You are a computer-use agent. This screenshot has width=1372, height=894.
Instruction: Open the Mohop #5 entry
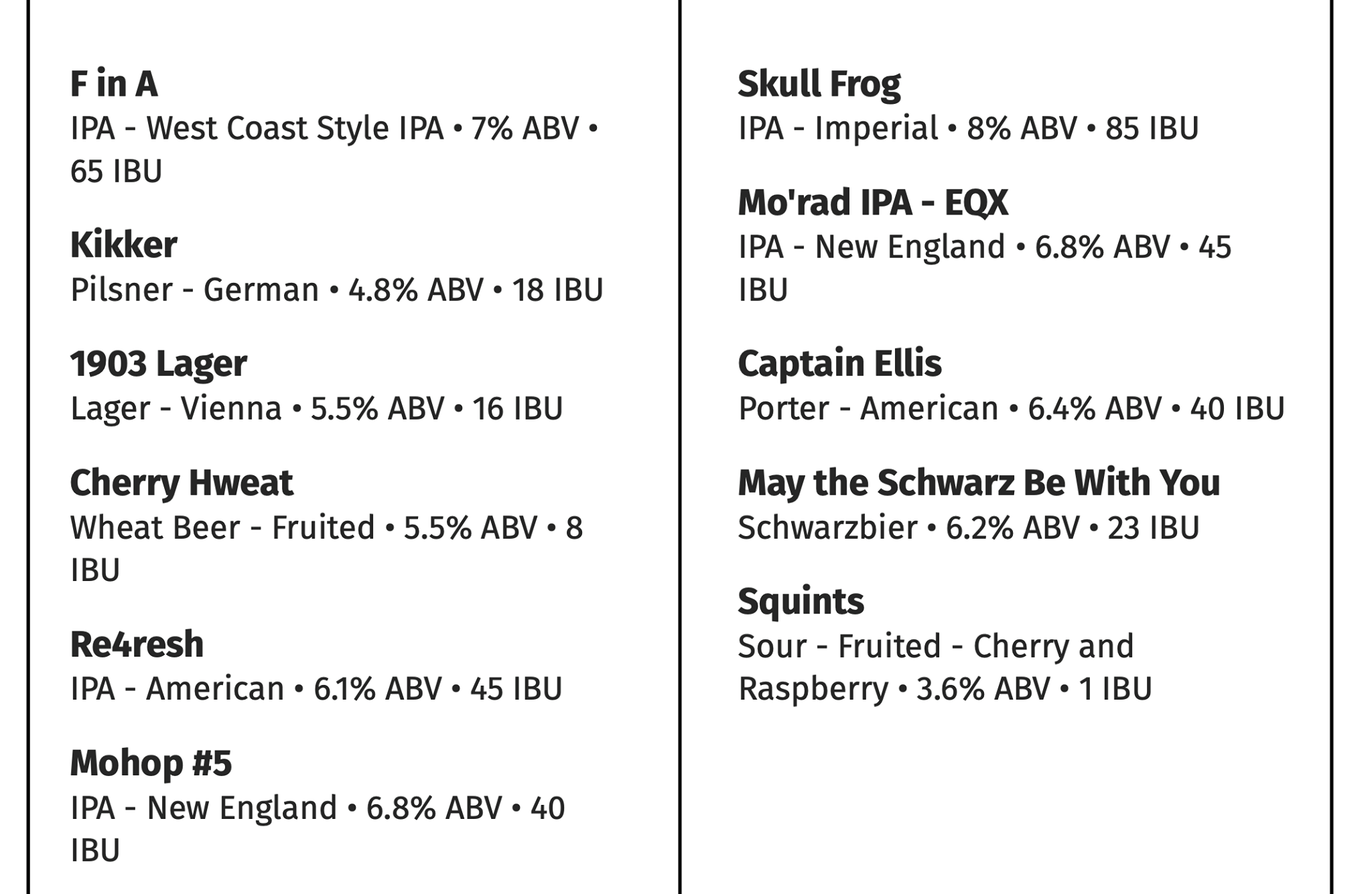151,763
